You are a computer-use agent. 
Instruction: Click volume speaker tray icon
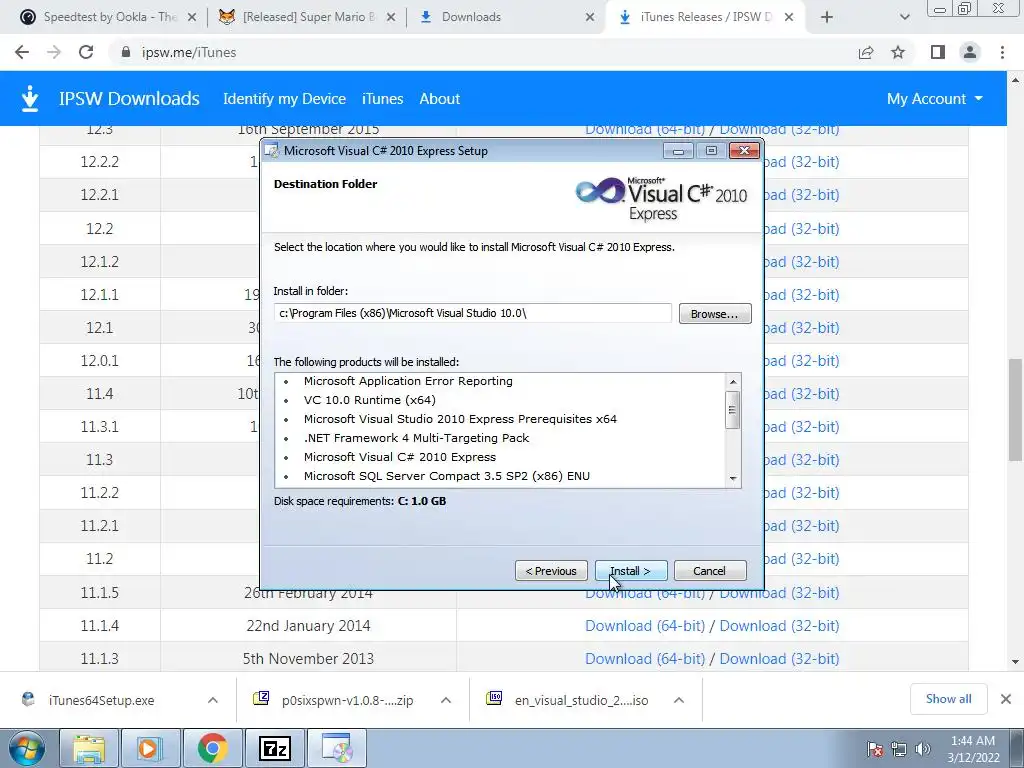[x=923, y=748]
